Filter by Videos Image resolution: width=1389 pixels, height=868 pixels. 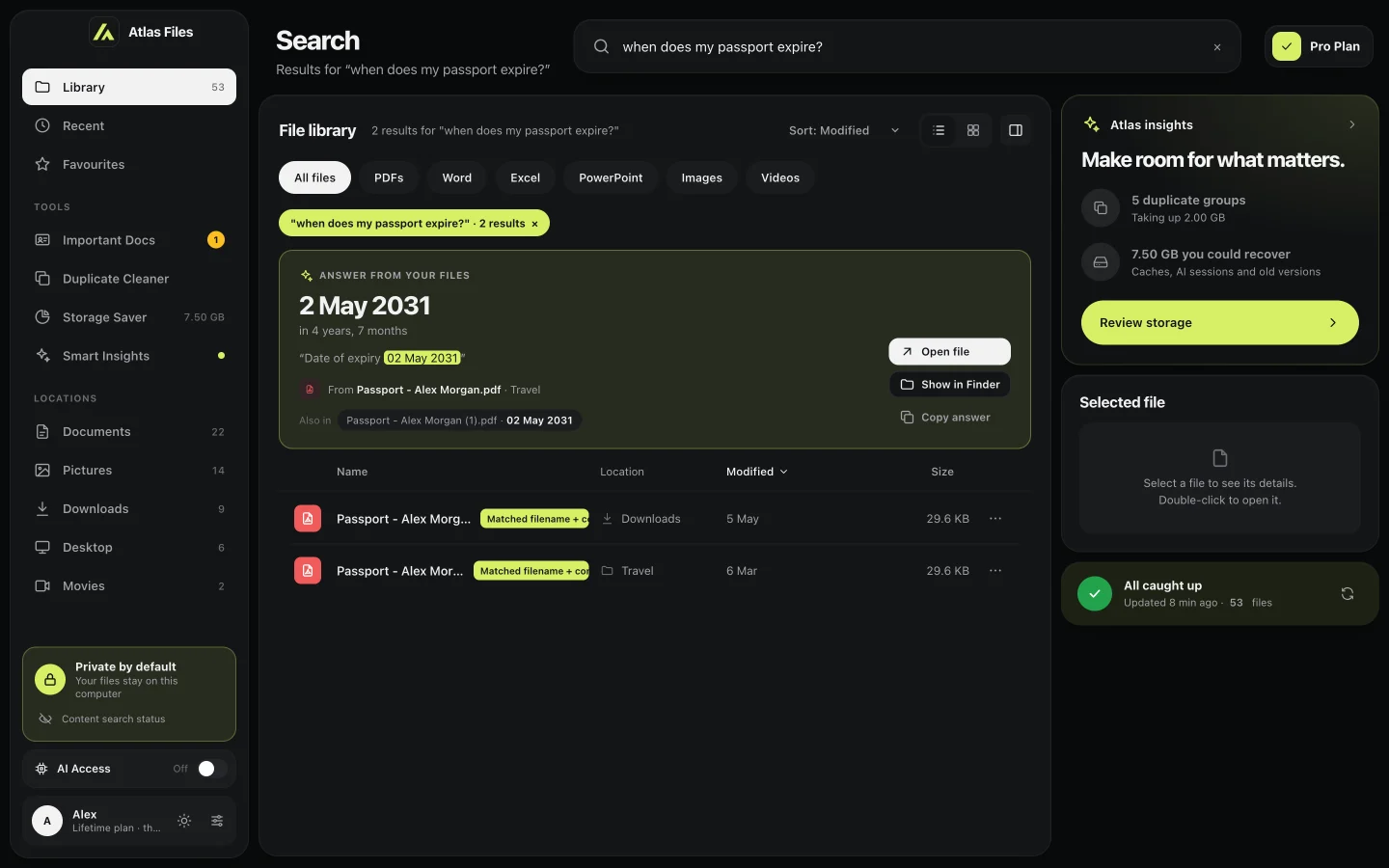pos(780,177)
